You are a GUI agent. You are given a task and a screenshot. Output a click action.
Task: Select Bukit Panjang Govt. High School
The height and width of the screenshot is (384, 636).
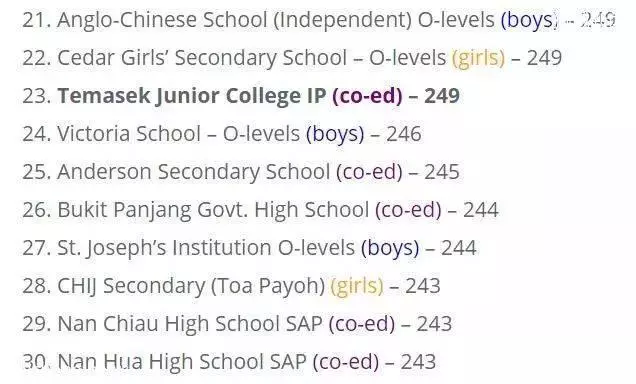point(213,210)
